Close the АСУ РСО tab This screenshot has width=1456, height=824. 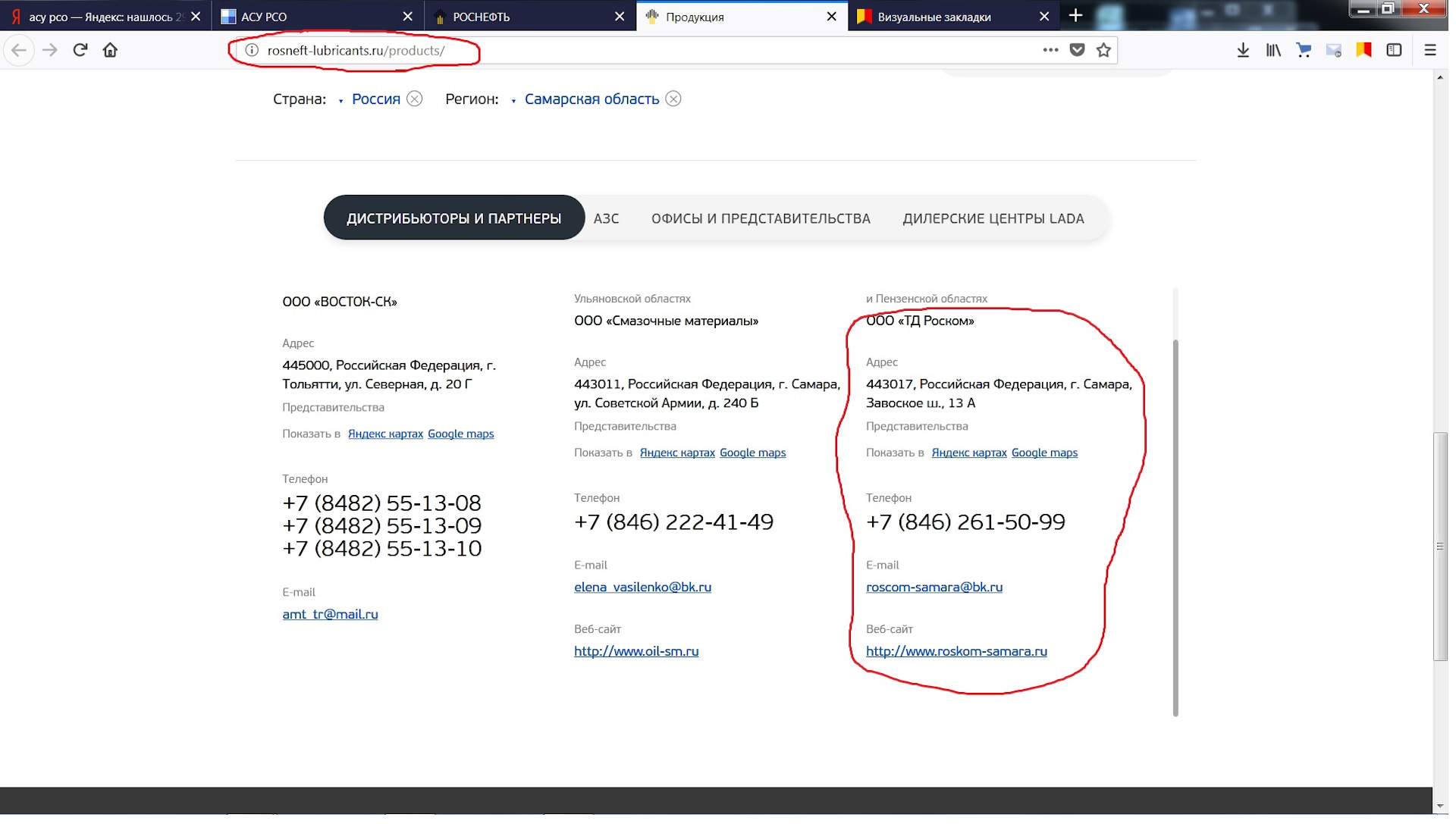tap(407, 16)
